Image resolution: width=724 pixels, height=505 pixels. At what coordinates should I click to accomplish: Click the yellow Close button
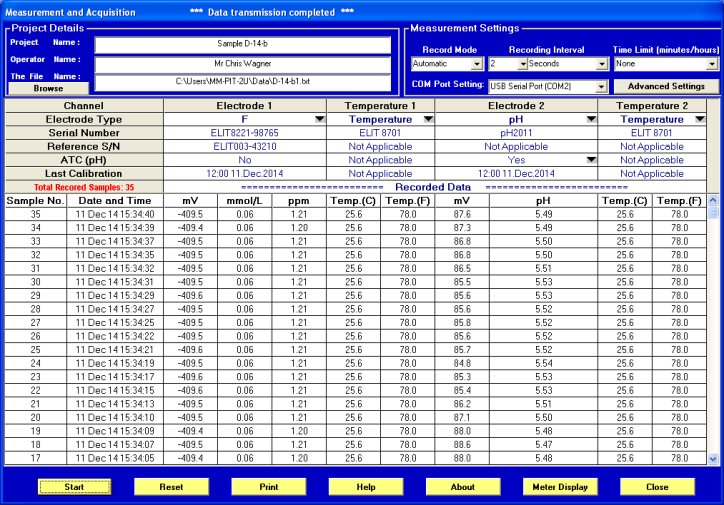pos(658,487)
